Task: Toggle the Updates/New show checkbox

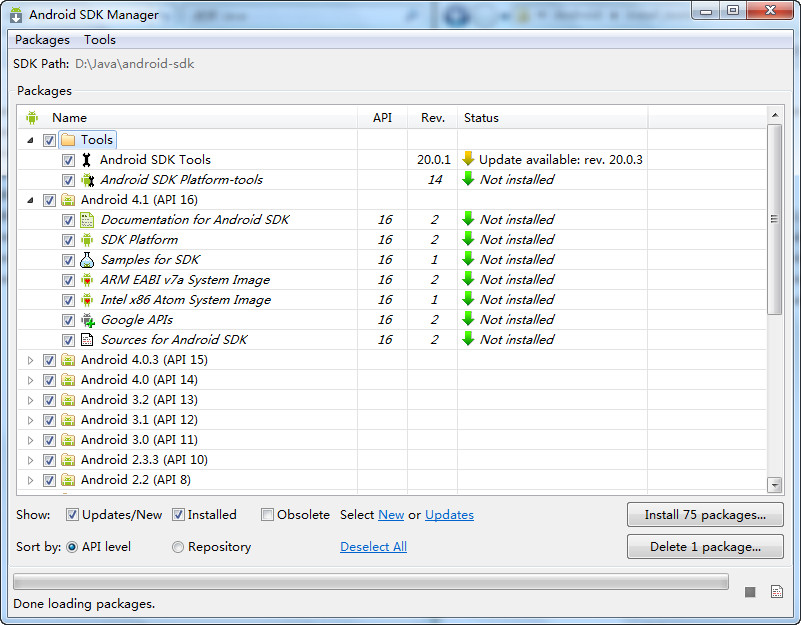Action: pyautogui.click(x=72, y=515)
